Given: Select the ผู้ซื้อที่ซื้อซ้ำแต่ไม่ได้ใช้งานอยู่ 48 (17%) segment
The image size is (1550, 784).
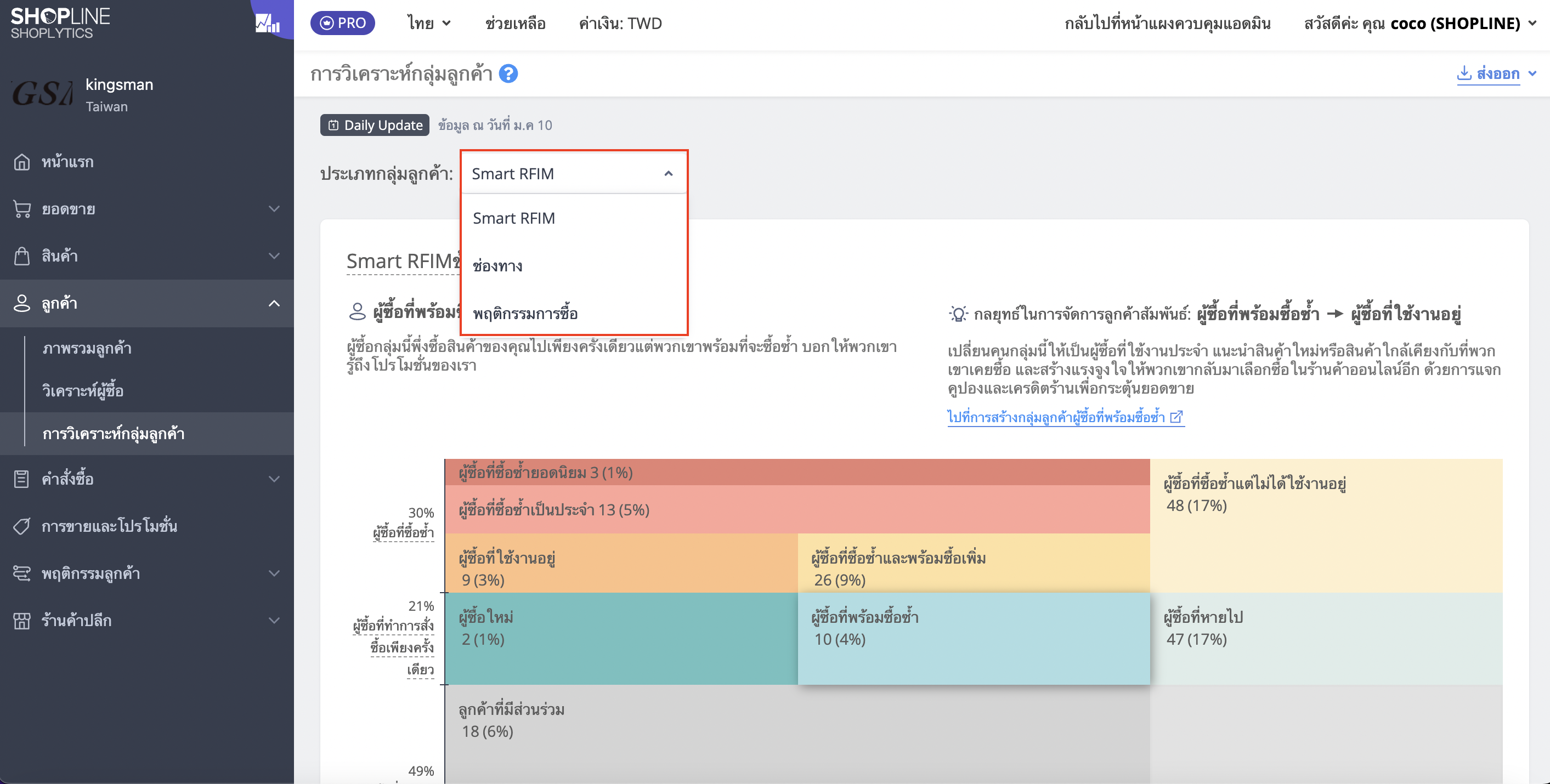Looking at the screenshot, I should (x=1326, y=526).
